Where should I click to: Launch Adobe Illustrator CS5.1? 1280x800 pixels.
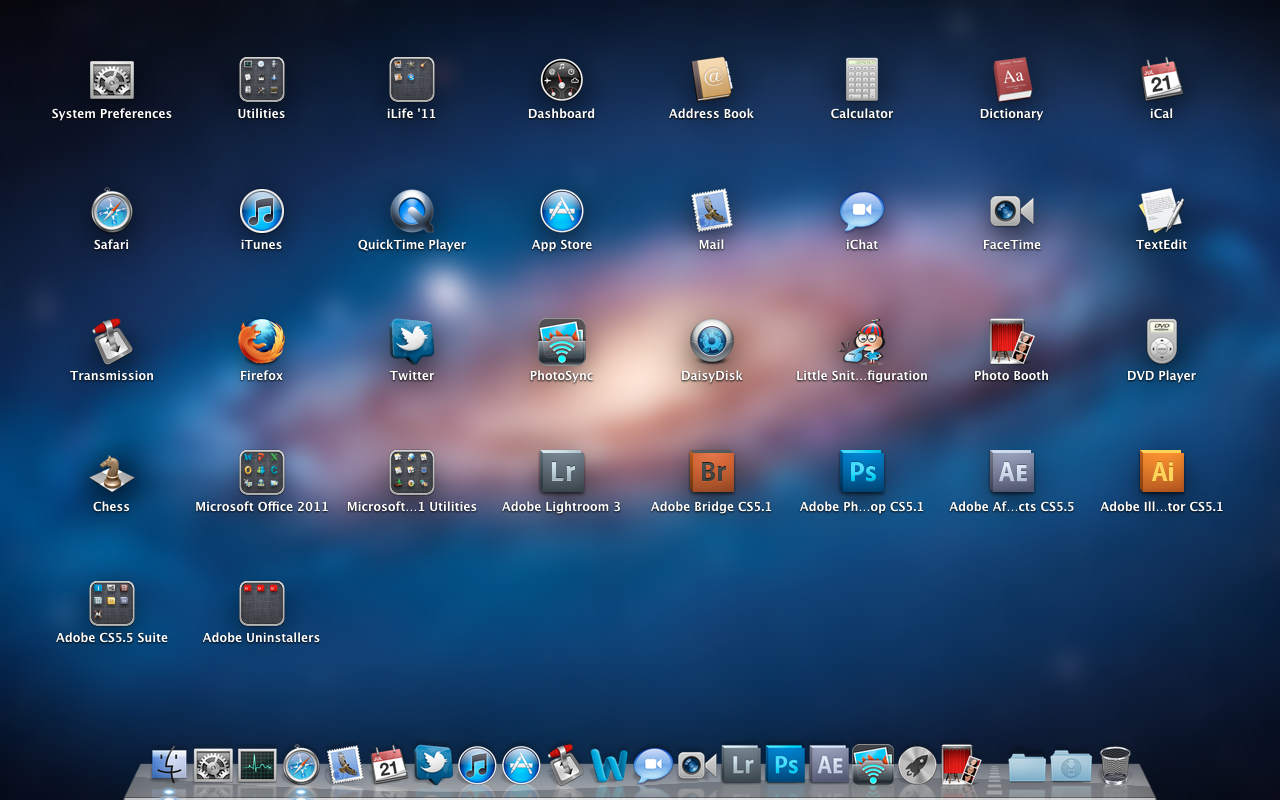point(1162,473)
